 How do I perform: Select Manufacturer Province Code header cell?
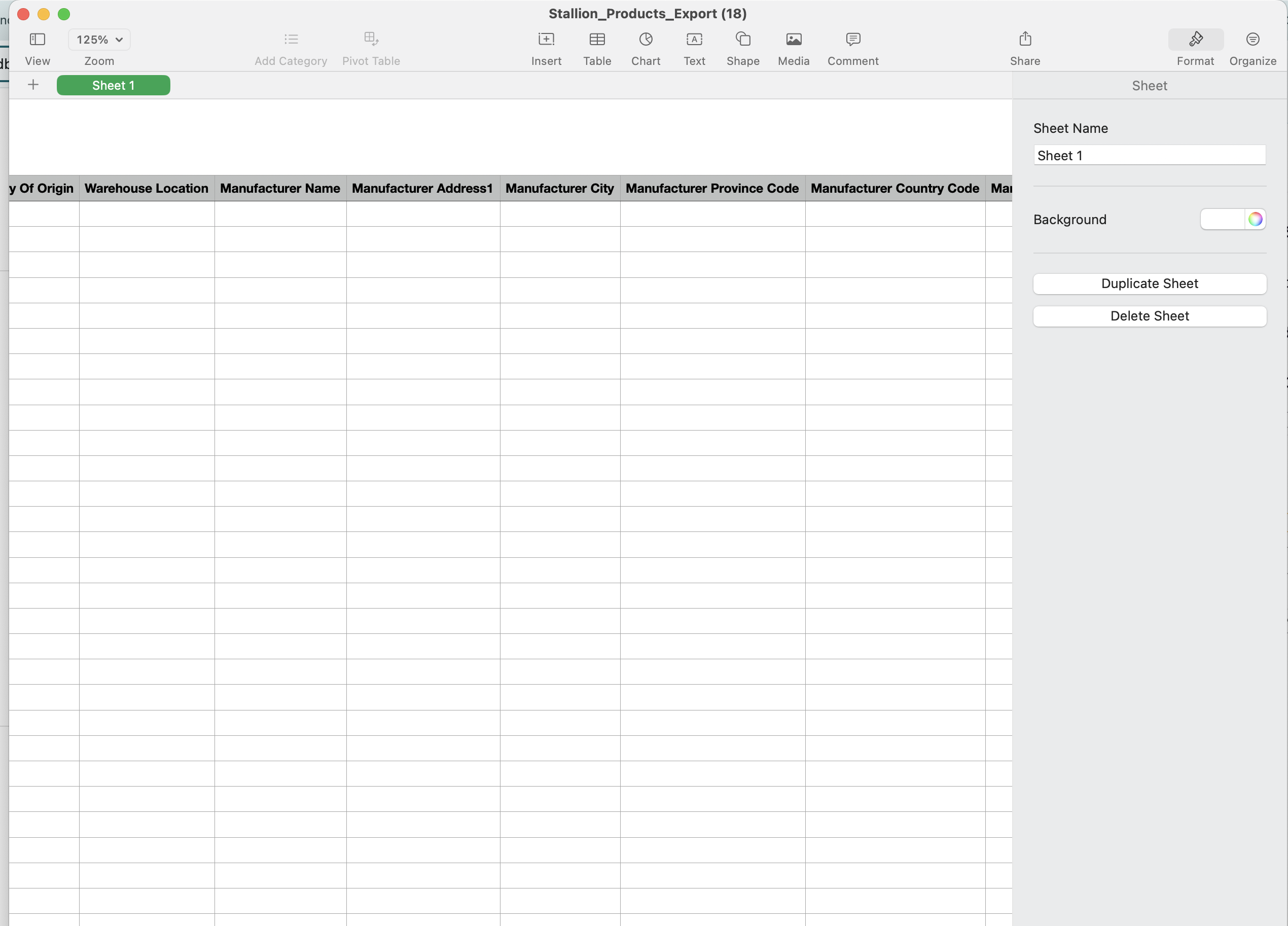(x=712, y=188)
